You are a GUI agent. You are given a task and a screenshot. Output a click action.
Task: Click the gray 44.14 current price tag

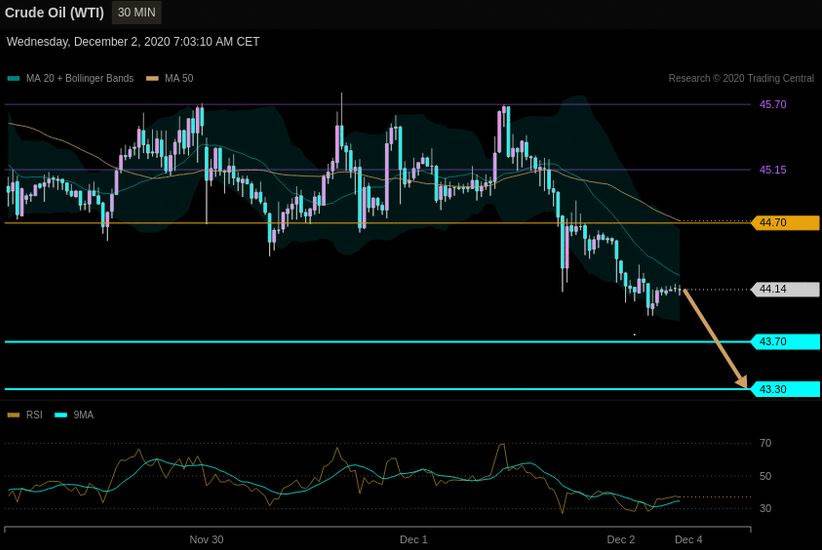pyautogui.click(x=785, y=289)
